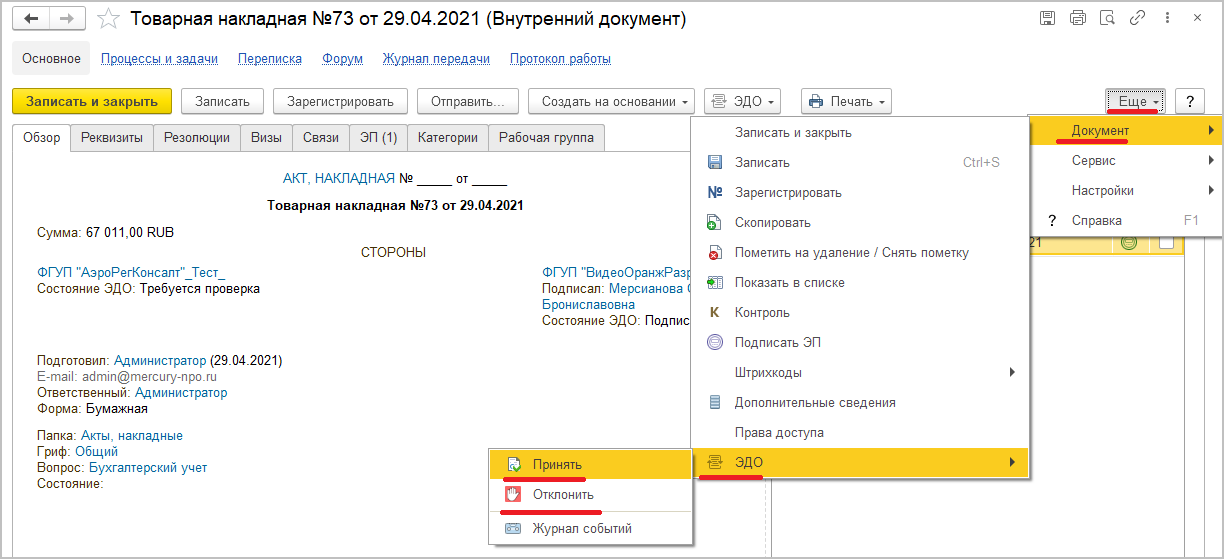Screen dimensions: 1224x559
Task: Choose Записать и закрыть menu entry
Action: pyautogui.click(x=860, y=132)
